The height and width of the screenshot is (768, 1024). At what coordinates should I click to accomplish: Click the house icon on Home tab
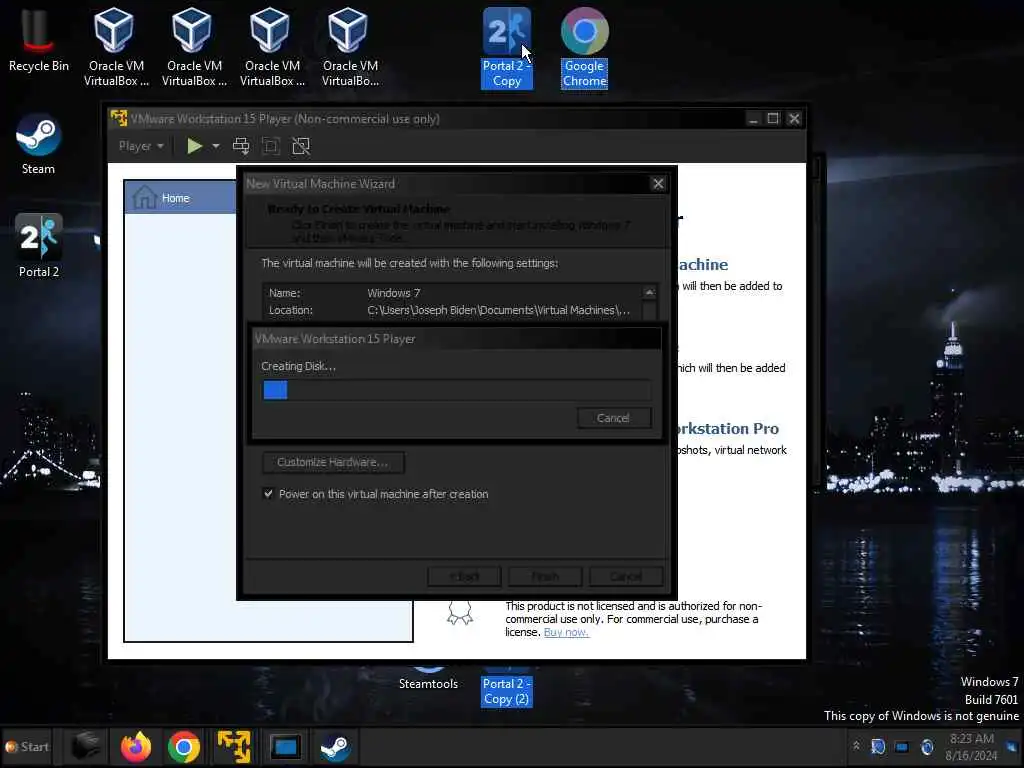point(144,197)
